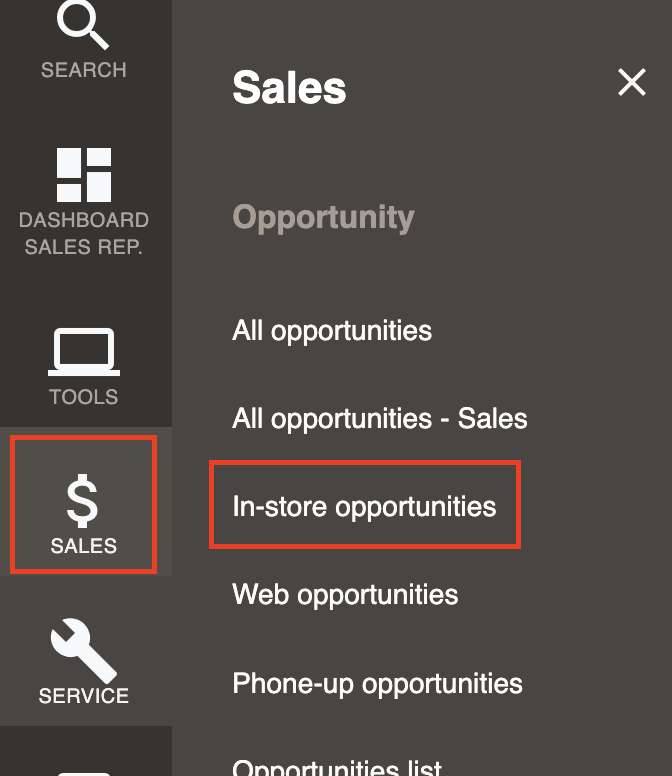Open All opportunities

tap(332, 331)
